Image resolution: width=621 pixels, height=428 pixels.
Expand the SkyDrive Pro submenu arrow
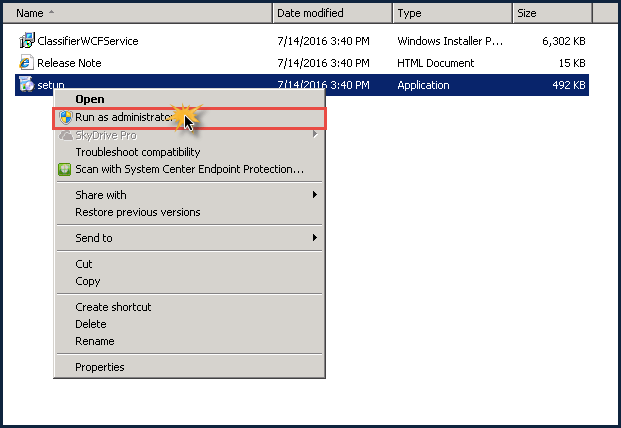pos(314,135)
